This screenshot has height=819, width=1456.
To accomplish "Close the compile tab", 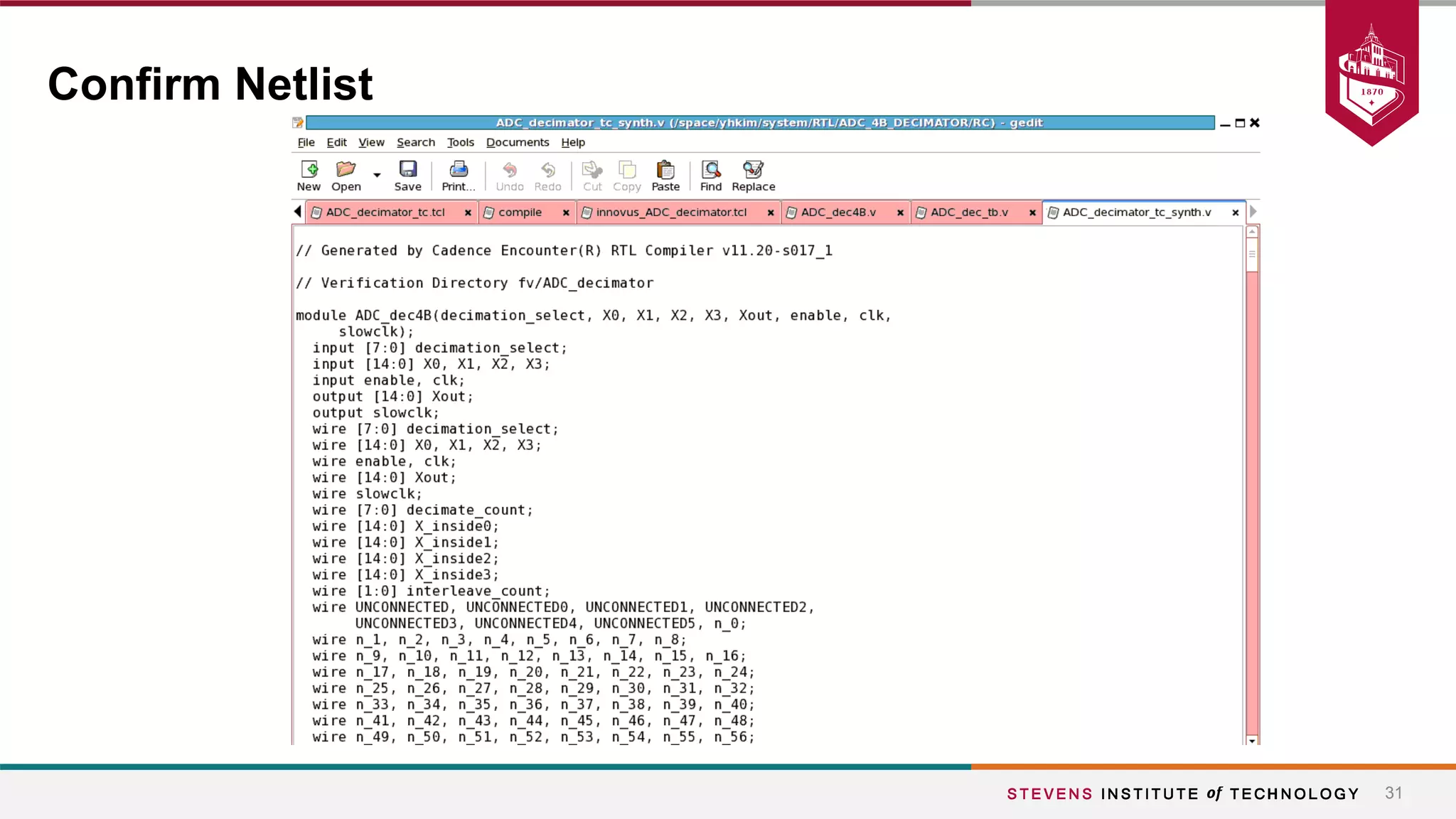I will coord(566,213).
